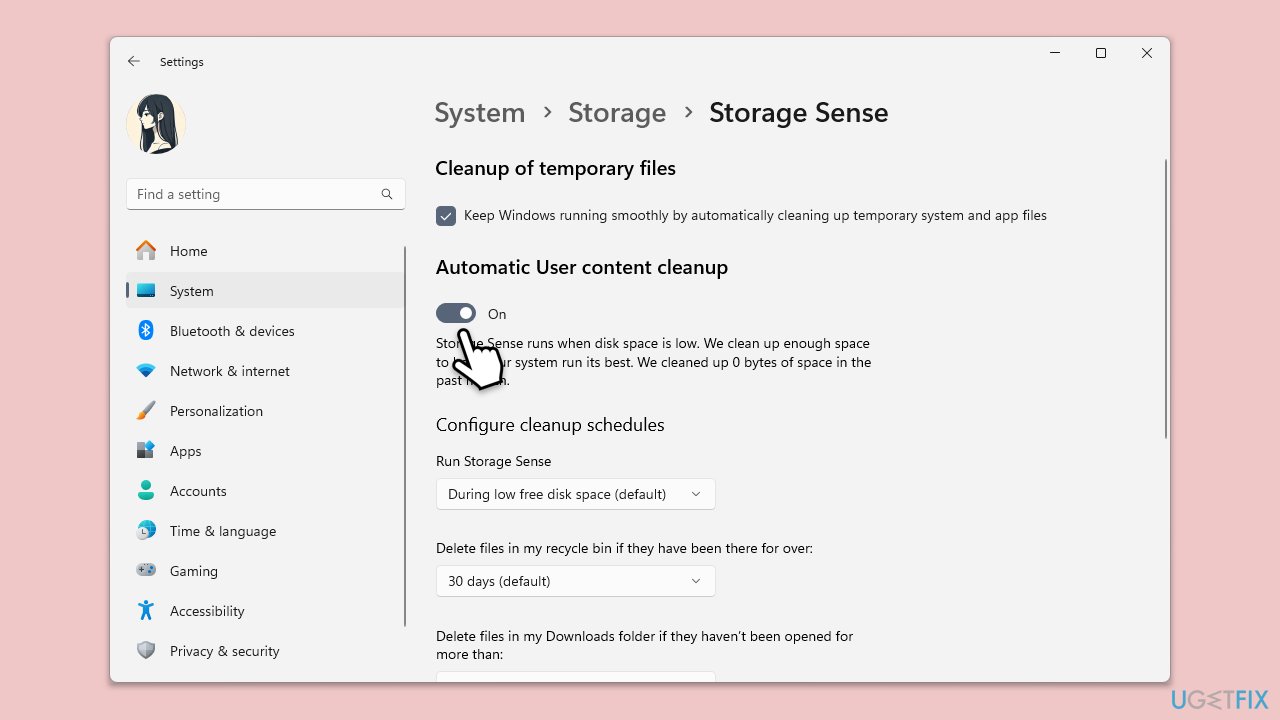Viewport: 1280px width, 720px height.
Task: Open the Accounts person icon
Action: click(146, 491)
